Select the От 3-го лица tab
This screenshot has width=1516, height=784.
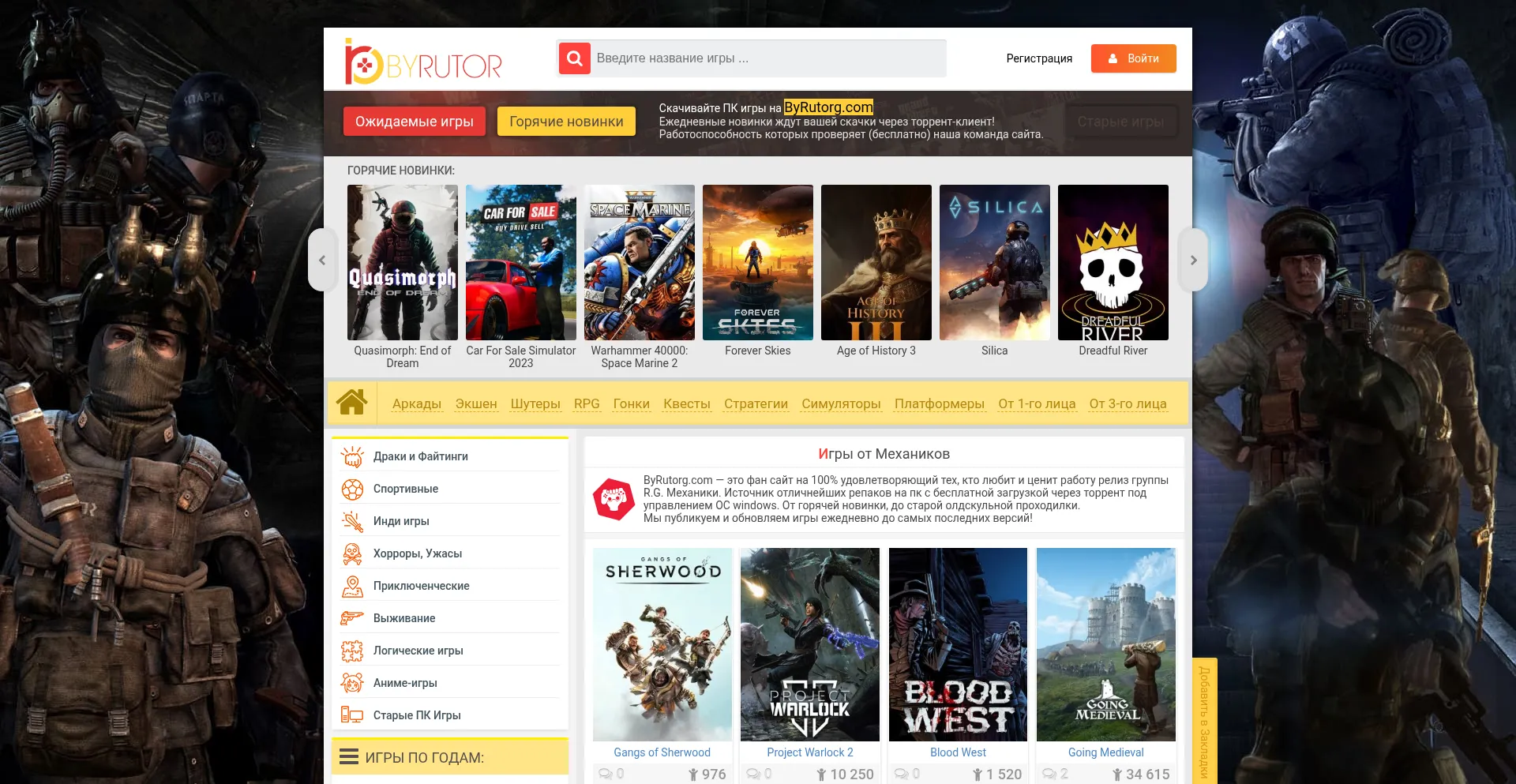click(1128, 403)
